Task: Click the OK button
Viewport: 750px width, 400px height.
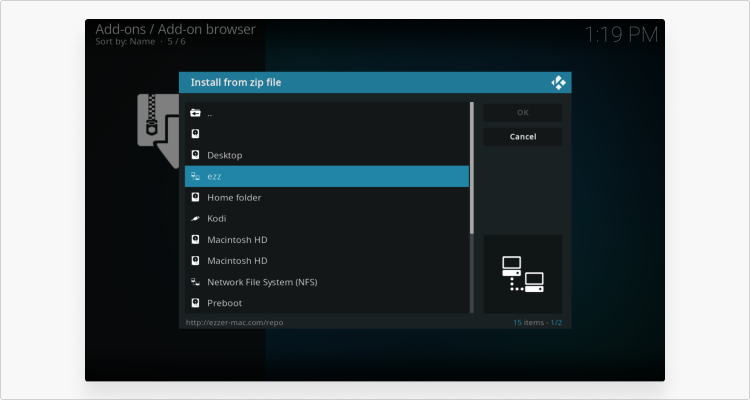Action: (x=523, y=112)
